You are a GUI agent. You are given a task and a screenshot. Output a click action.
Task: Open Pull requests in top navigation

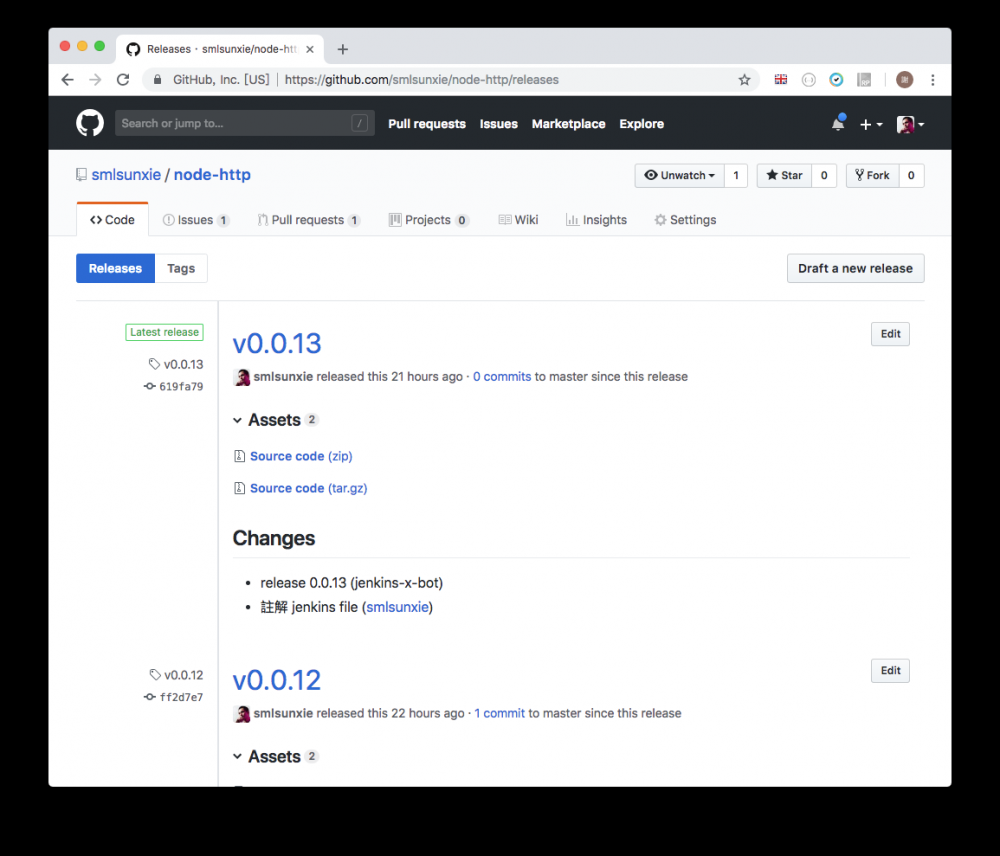(427, 124)
